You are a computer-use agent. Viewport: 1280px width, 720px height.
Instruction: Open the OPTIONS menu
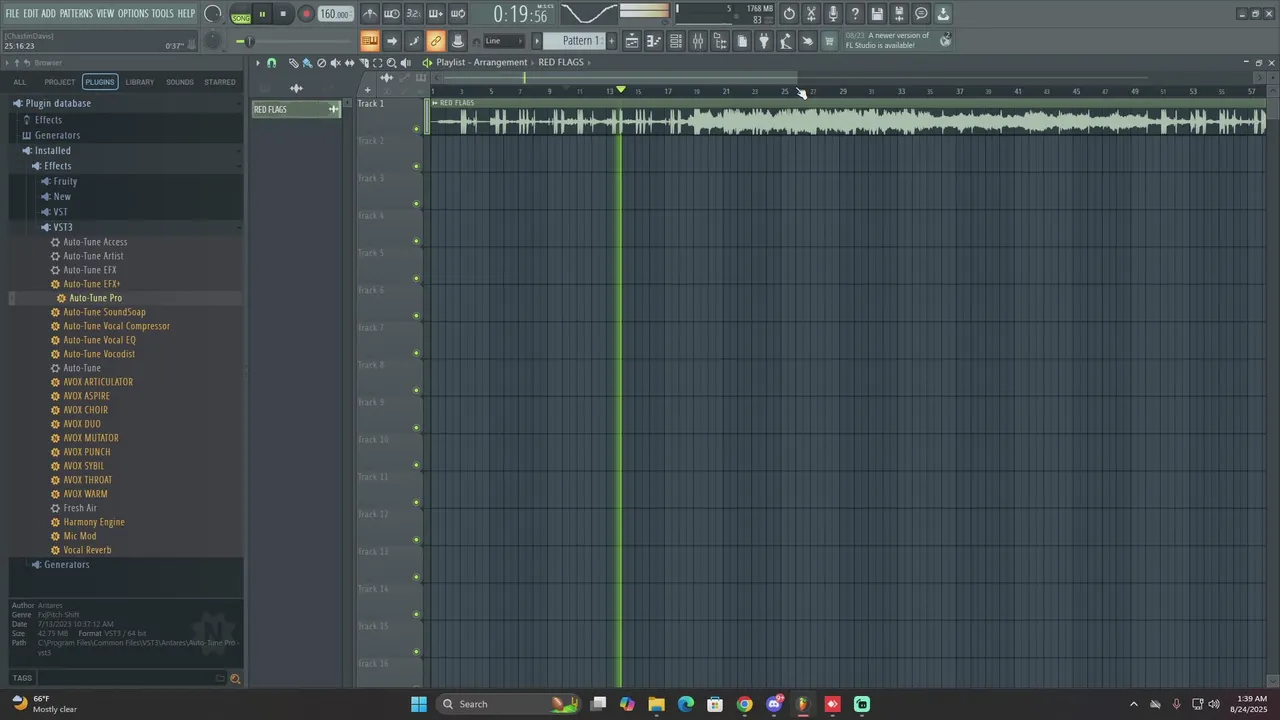(133, 13)
